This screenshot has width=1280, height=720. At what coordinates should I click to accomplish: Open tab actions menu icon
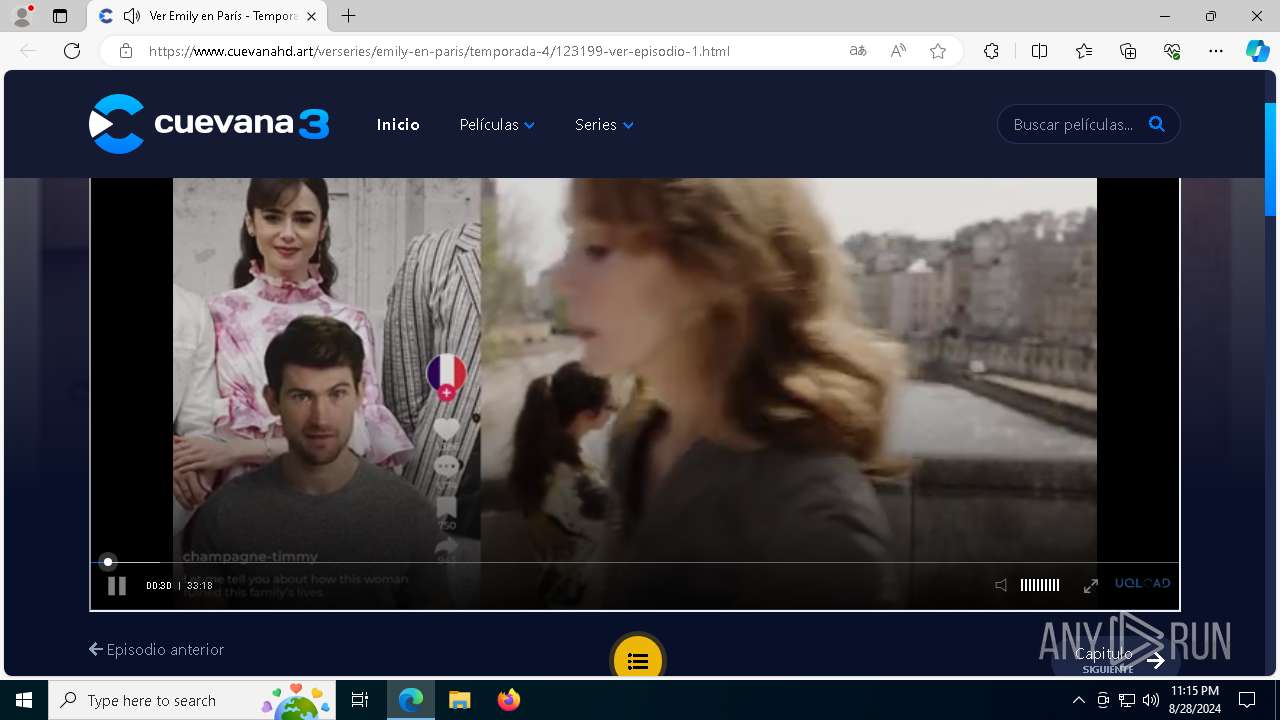point(60,16)
